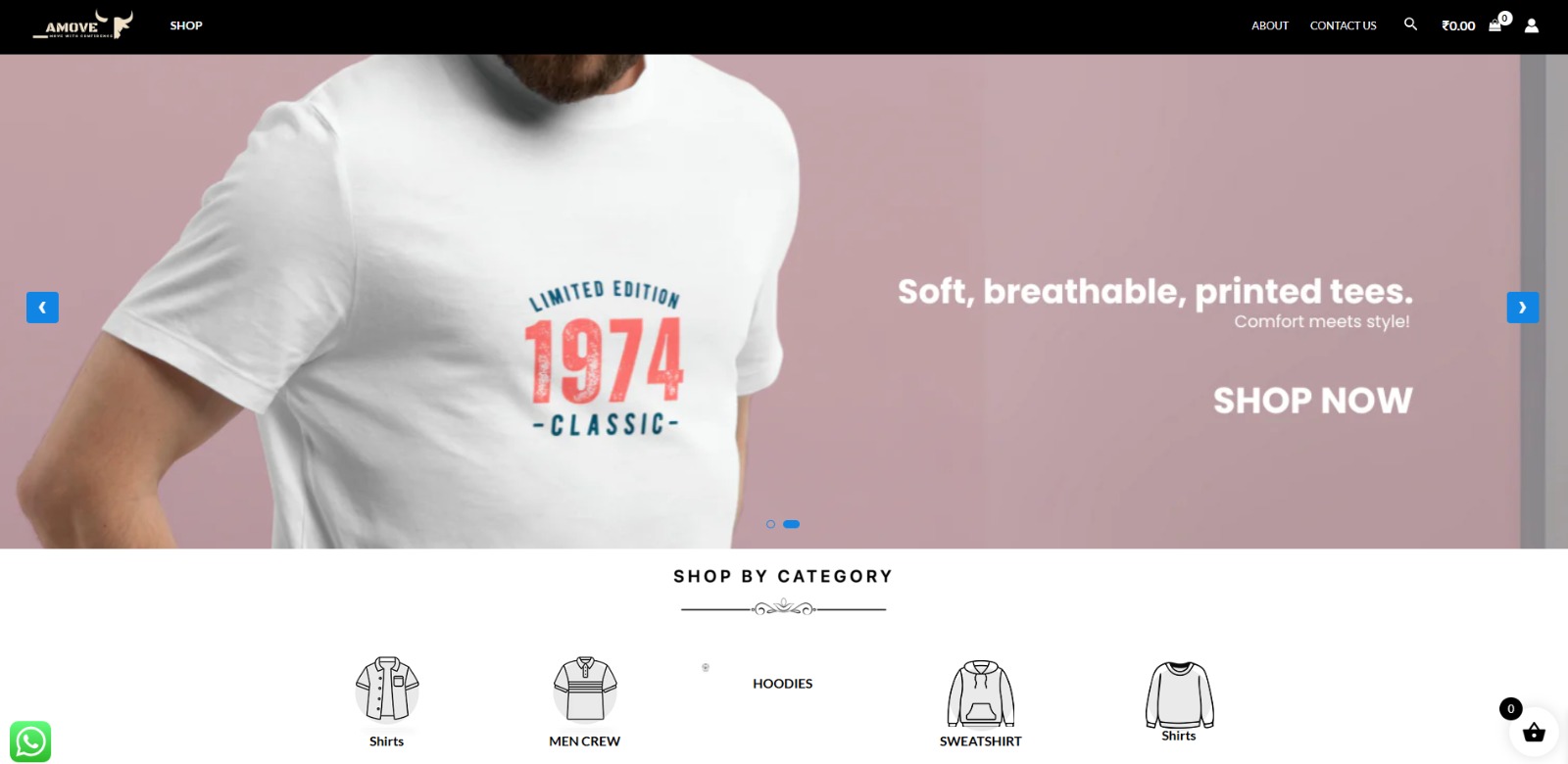Click the AMOVE bull logo

[x=83, y=24]
